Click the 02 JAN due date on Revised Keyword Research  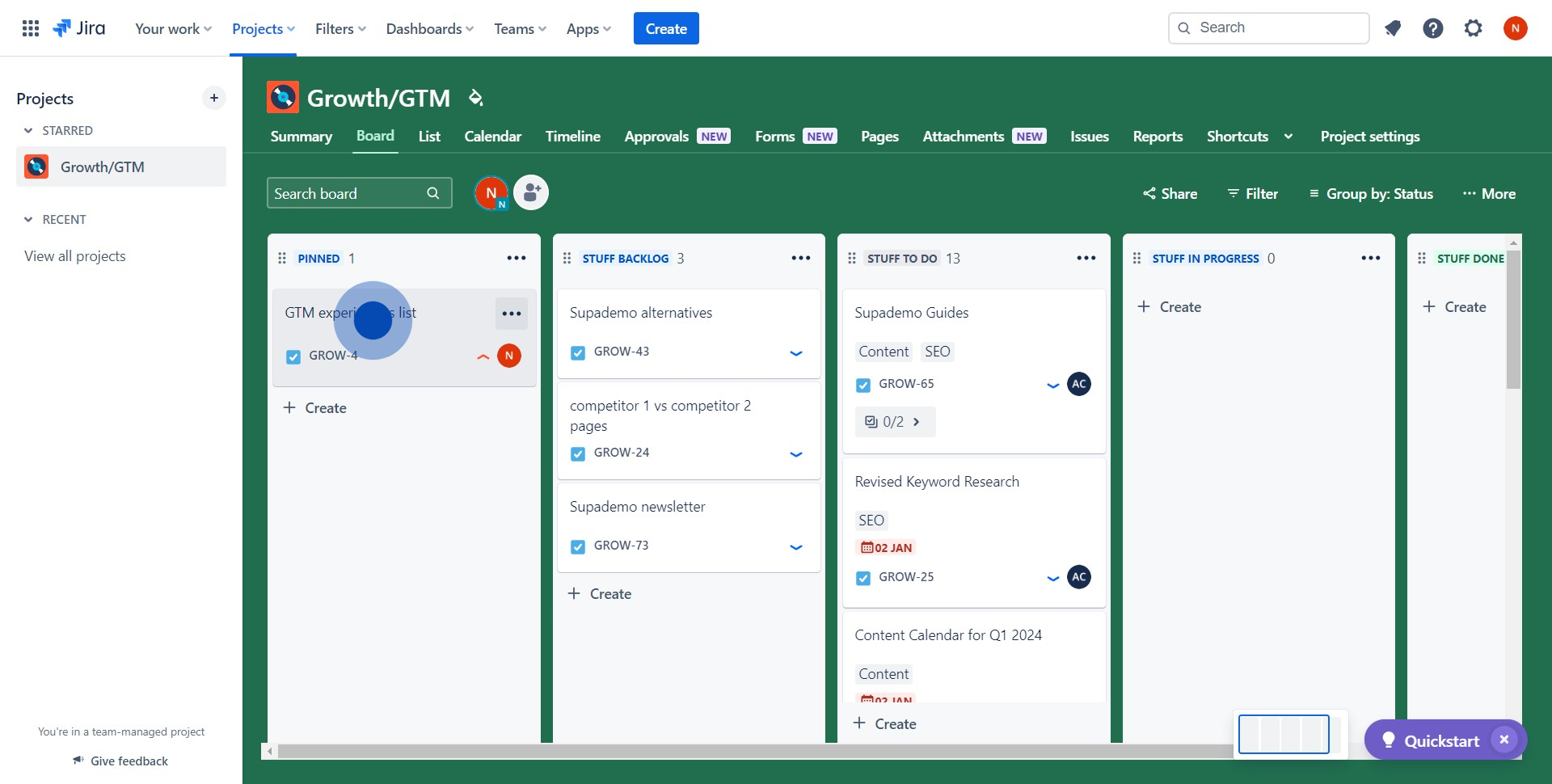point(886,547)
